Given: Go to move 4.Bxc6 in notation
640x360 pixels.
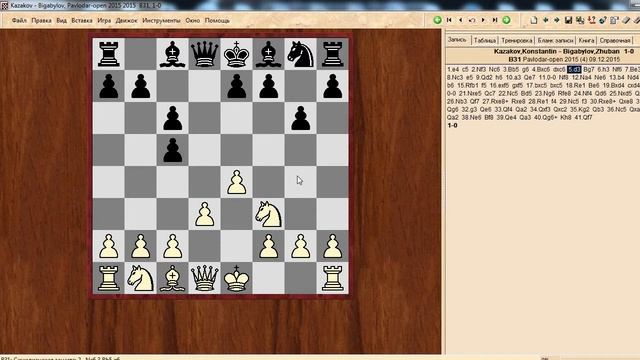Looking at the screenshot, I should click(541, 69).
